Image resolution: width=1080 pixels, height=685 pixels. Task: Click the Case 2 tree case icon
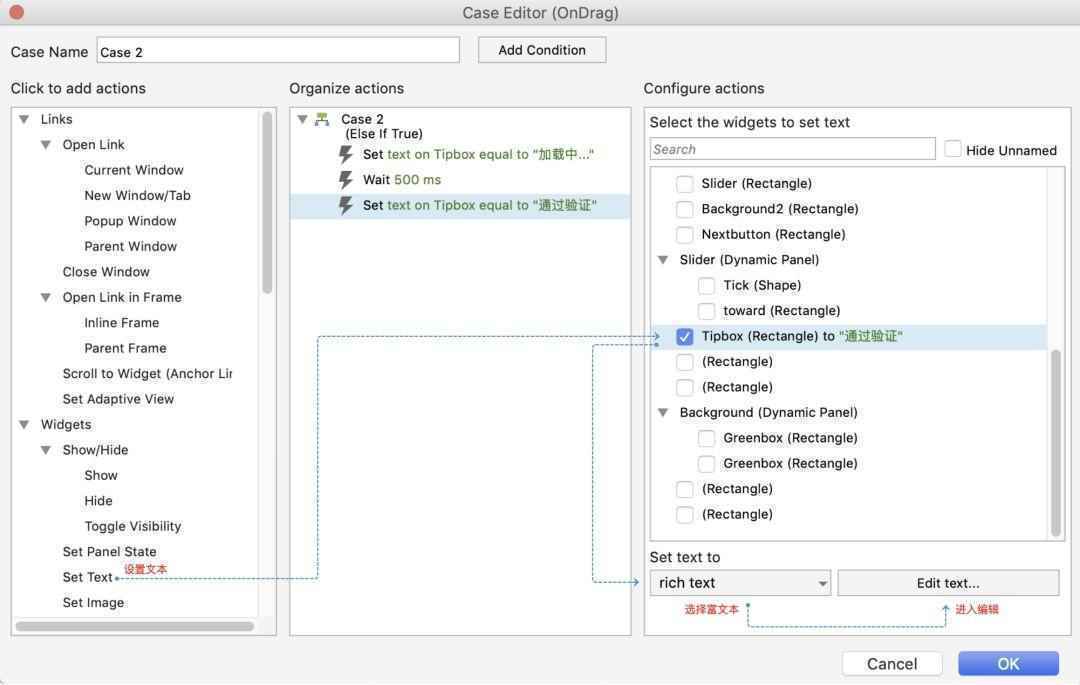322,119
